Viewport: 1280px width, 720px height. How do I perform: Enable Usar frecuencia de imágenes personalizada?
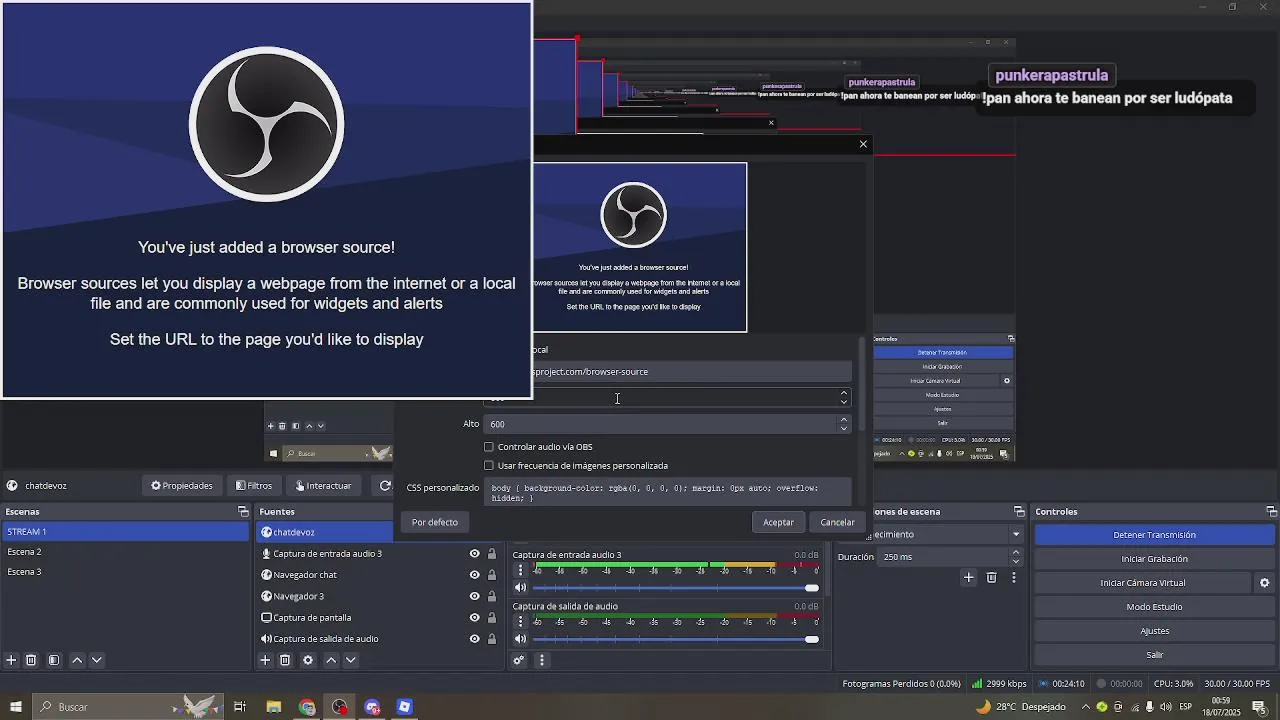pyautogui.click(x=489, y=466)
